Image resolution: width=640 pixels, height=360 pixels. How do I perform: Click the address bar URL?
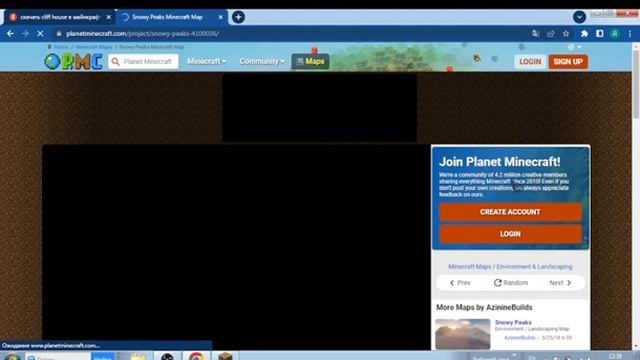(x=142, y=33)
